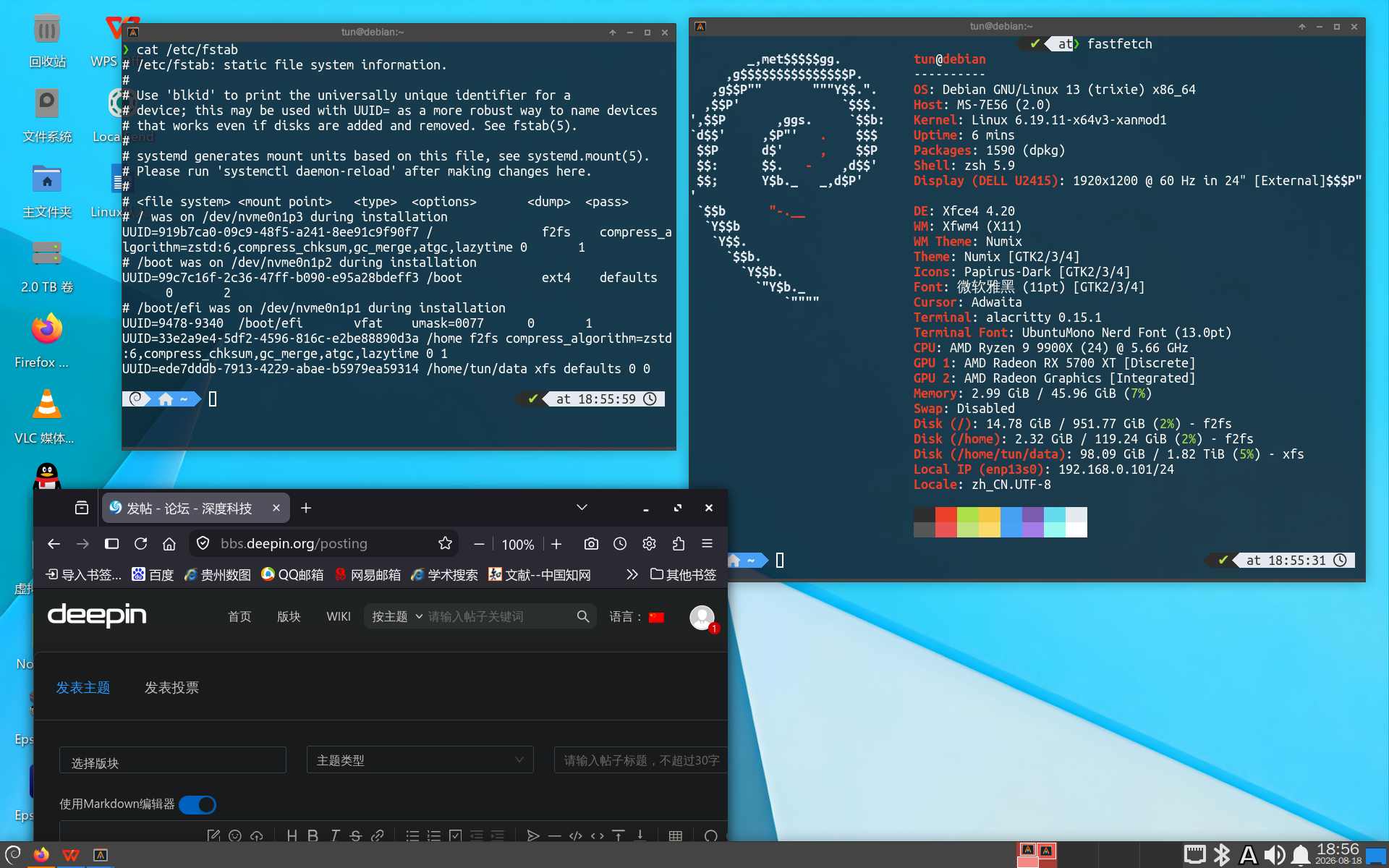Apply bold in the post editor toolbar
Image resolution: width=1389 pixels, height=868 pixels.
pyautogui.click(x=313, y=835)
